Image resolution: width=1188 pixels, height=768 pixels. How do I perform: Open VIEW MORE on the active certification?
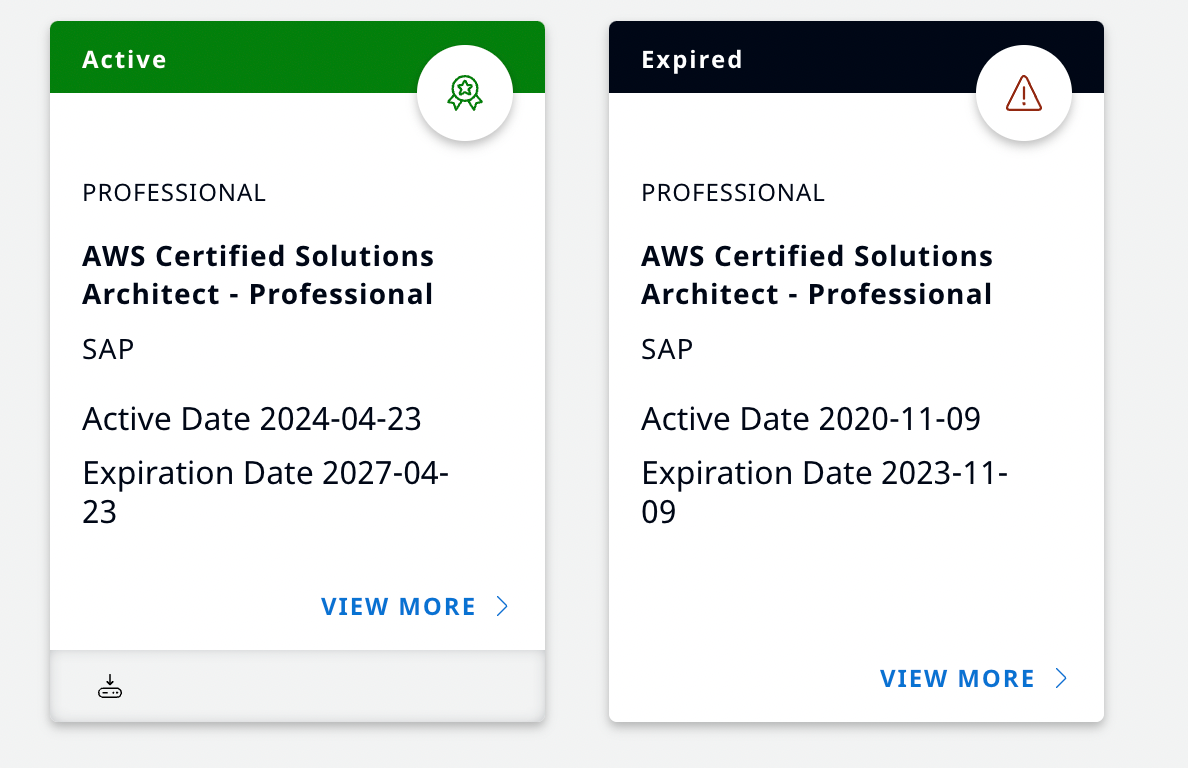tap(398, 607)
